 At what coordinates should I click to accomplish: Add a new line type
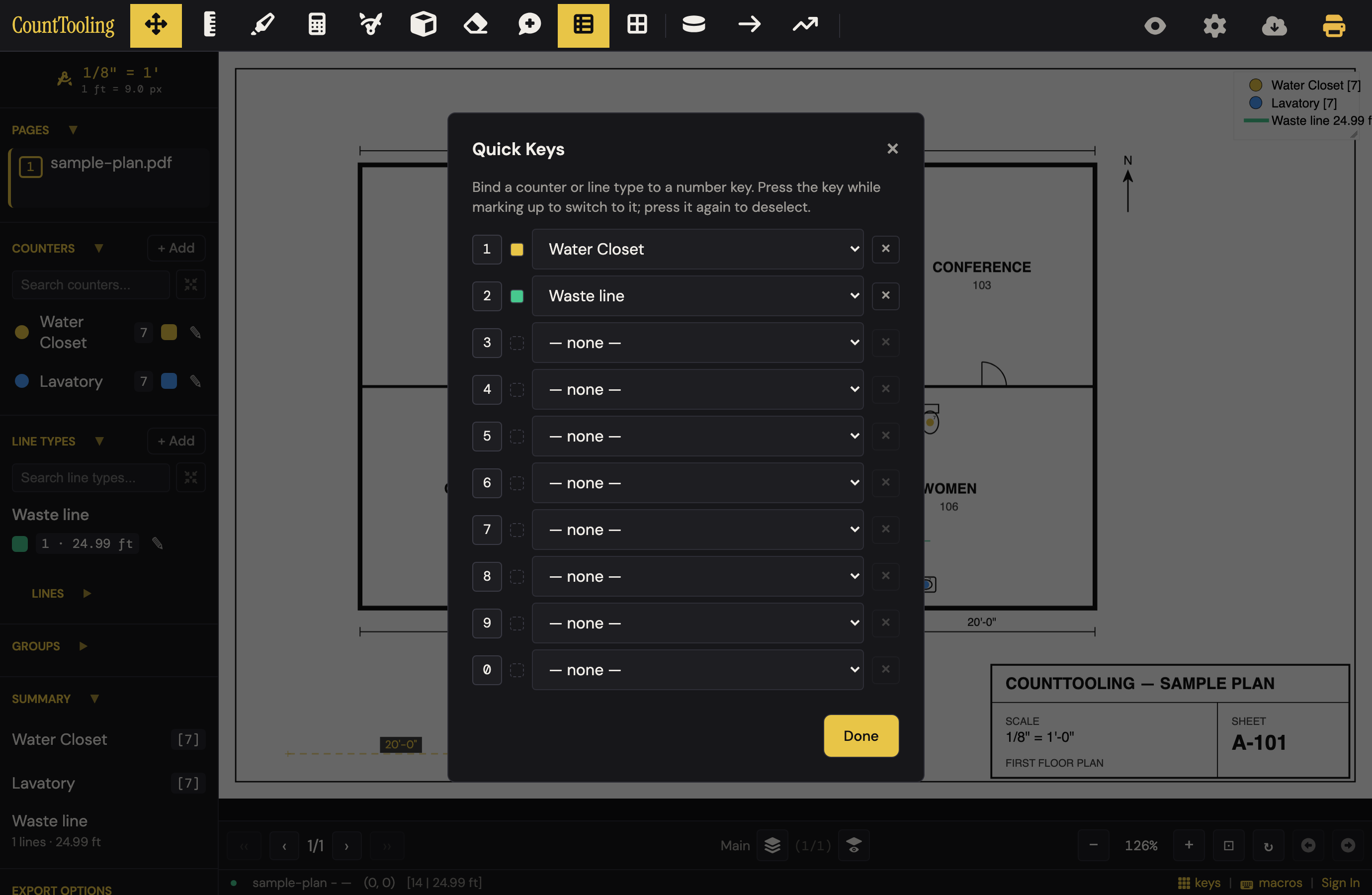click(176, 441)
